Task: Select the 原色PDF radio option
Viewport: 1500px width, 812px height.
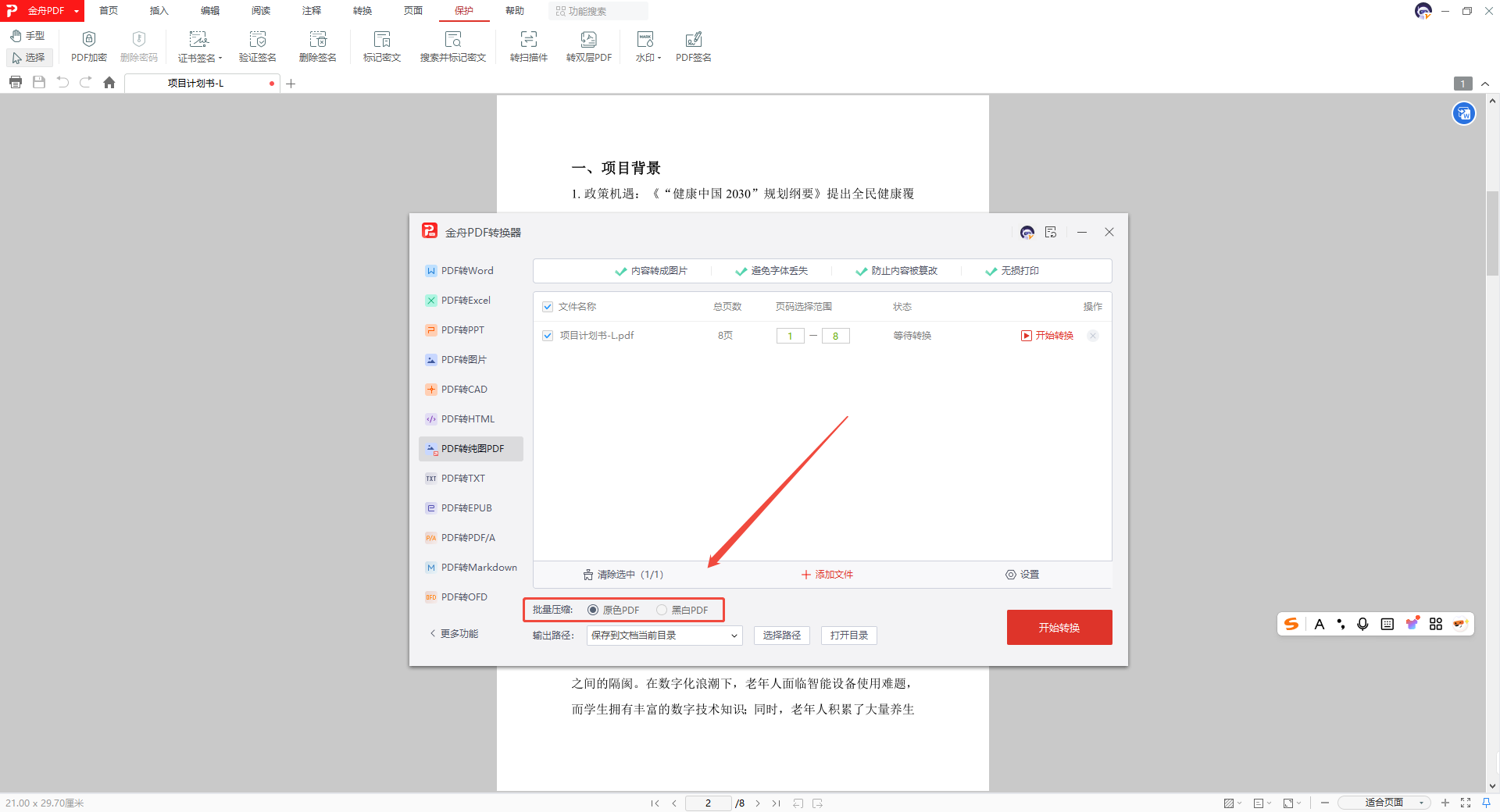Action: pyautogui.click(x=593, y=610)
